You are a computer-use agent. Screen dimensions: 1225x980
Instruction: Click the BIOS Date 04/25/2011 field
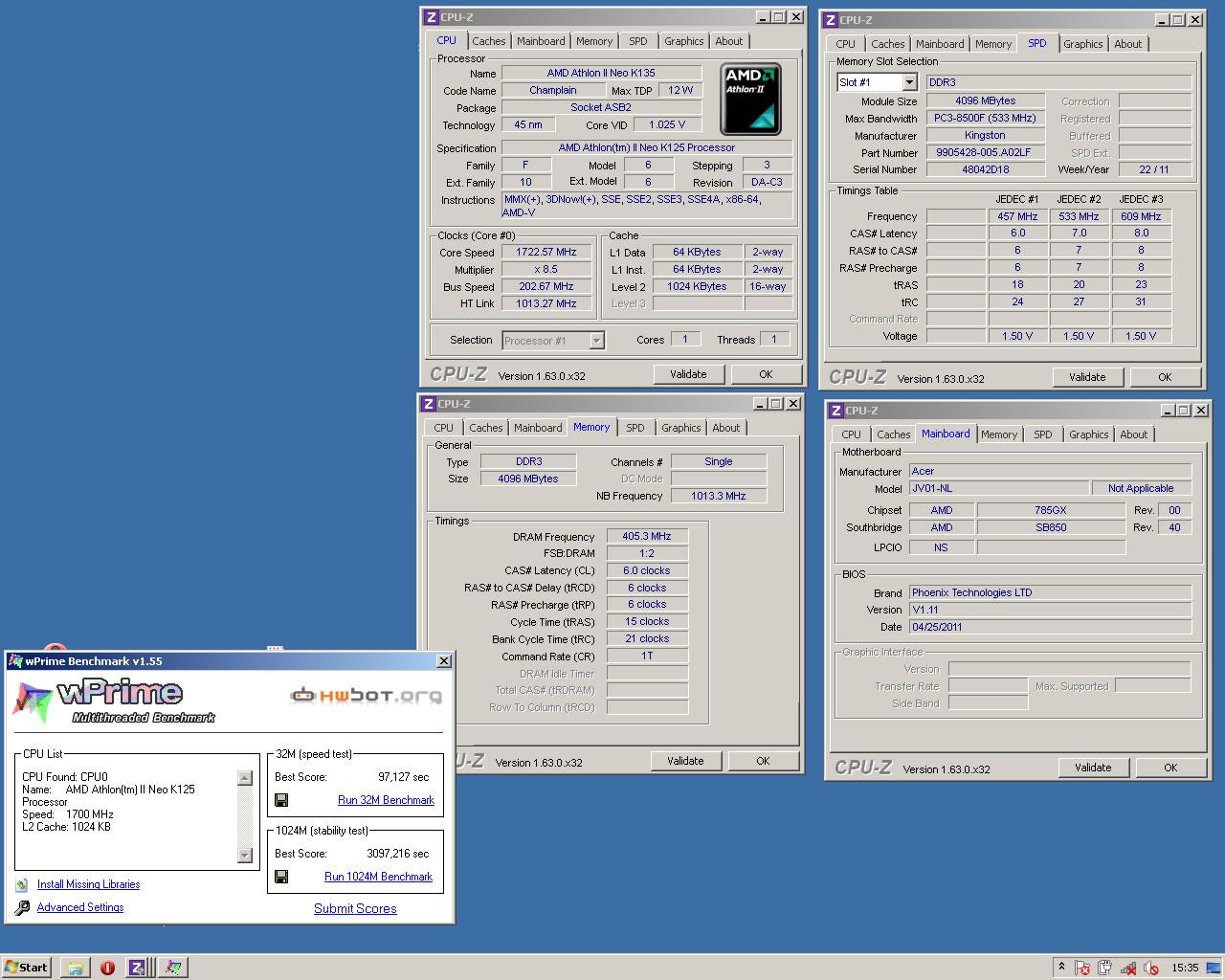pos(1050,627)
